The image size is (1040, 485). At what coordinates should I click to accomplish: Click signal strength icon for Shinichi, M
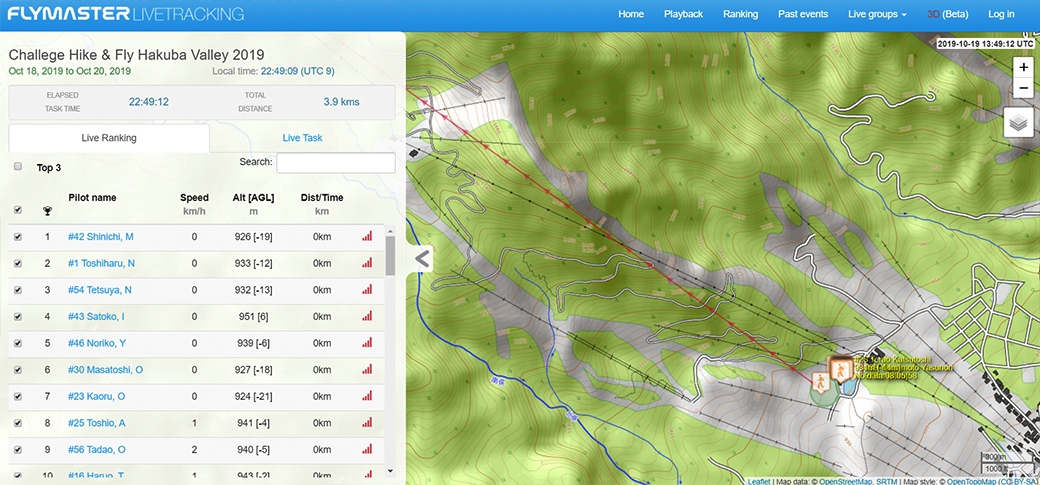tap(366, 236)
